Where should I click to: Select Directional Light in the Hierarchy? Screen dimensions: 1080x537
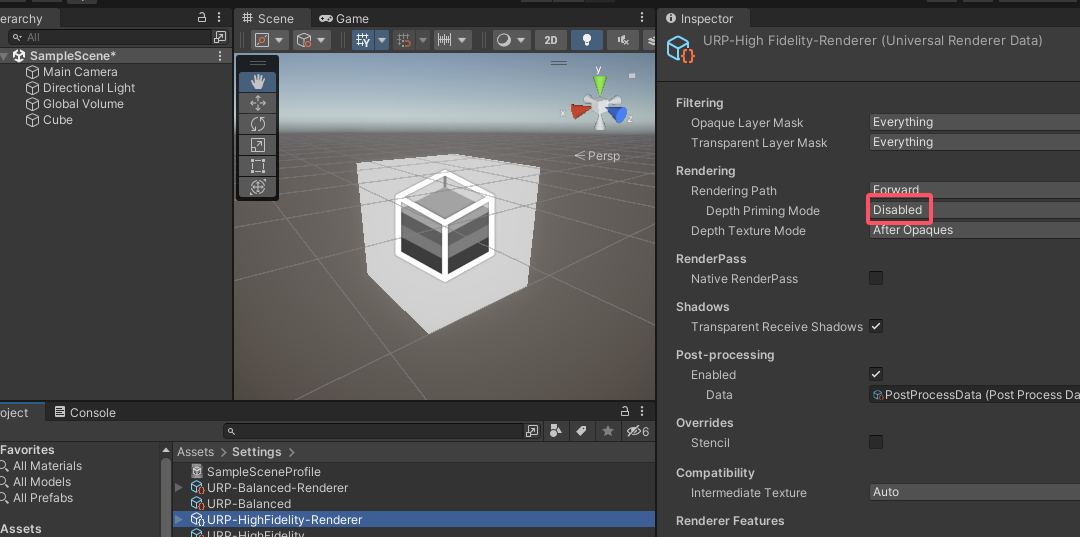(x=89, y=88)
